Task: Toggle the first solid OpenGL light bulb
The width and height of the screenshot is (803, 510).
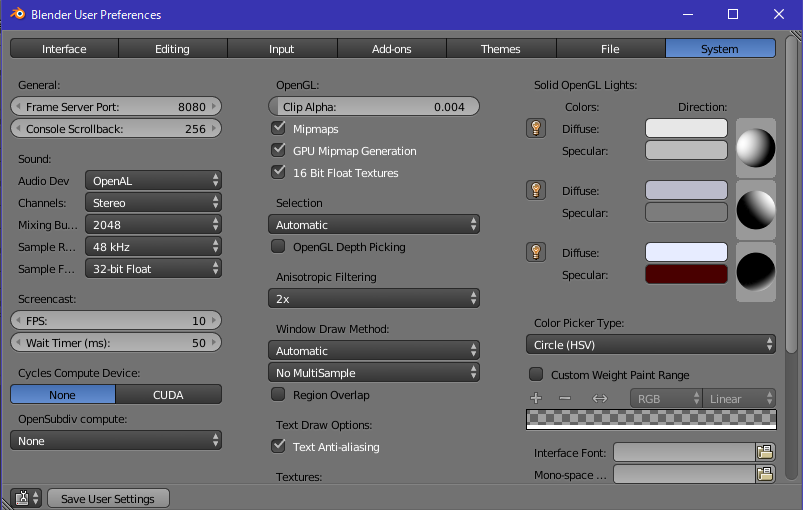Action: [536, 128]
